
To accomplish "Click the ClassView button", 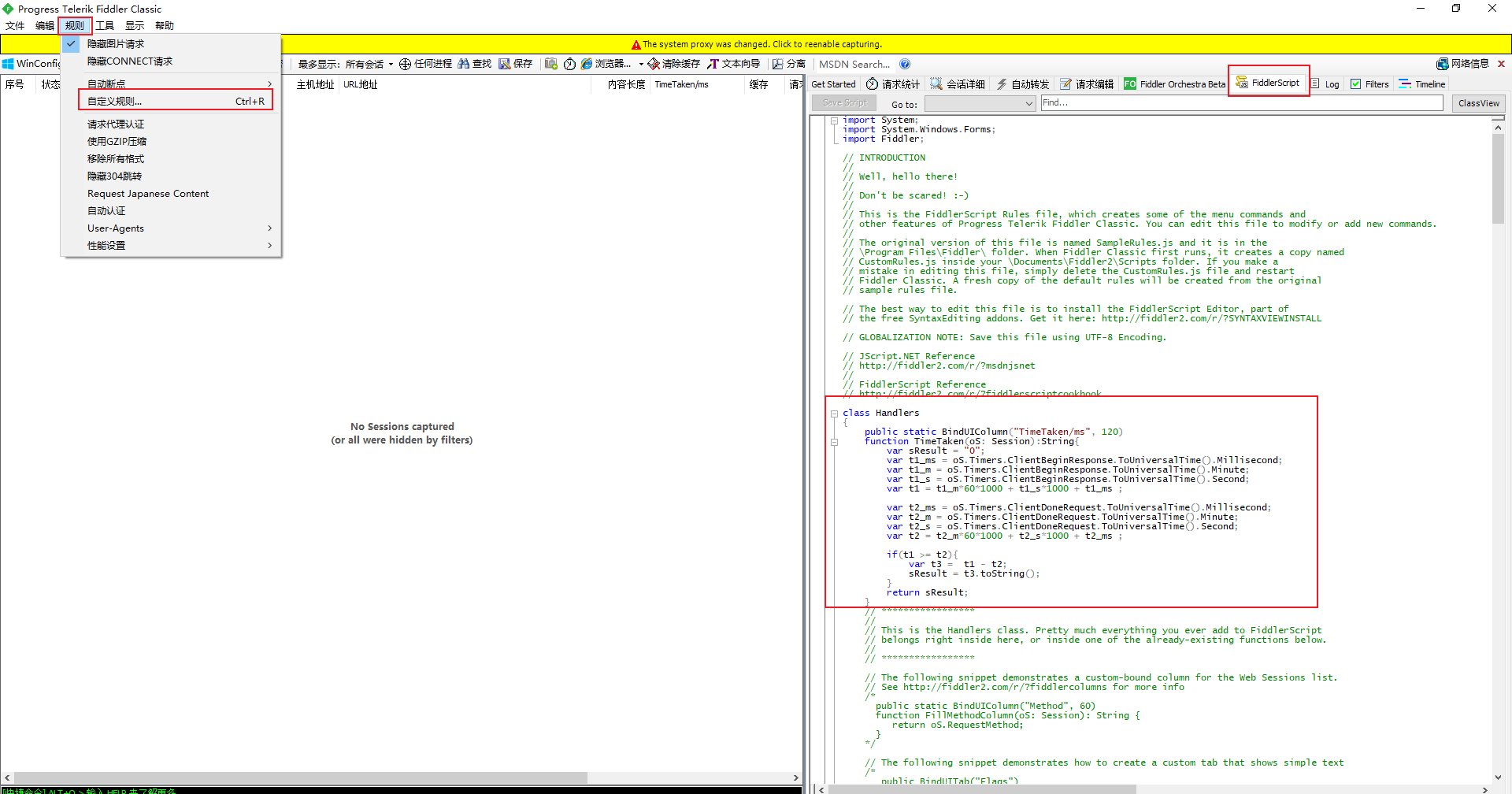I will [1478, 103].
